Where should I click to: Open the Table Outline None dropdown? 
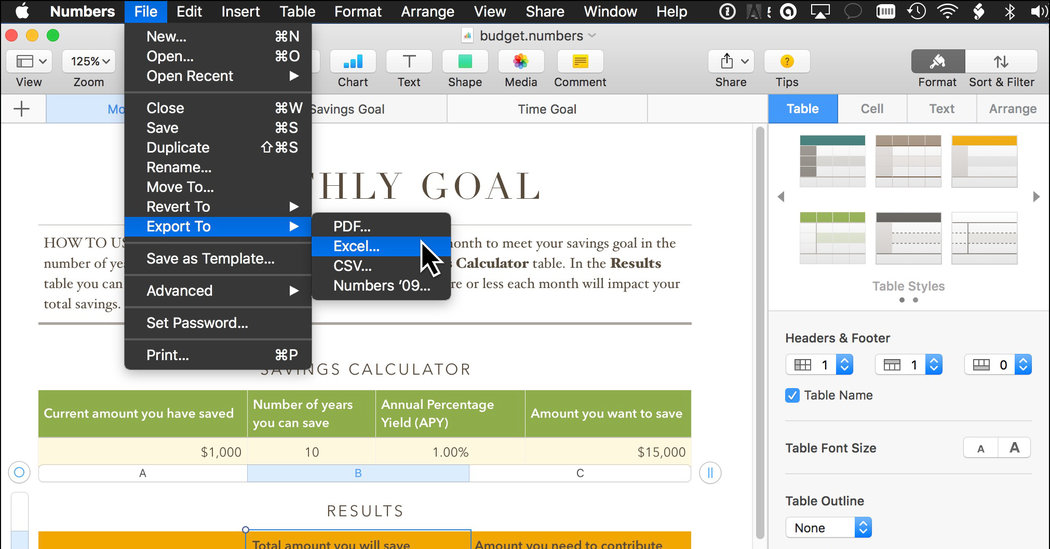[x=829, y=528]
